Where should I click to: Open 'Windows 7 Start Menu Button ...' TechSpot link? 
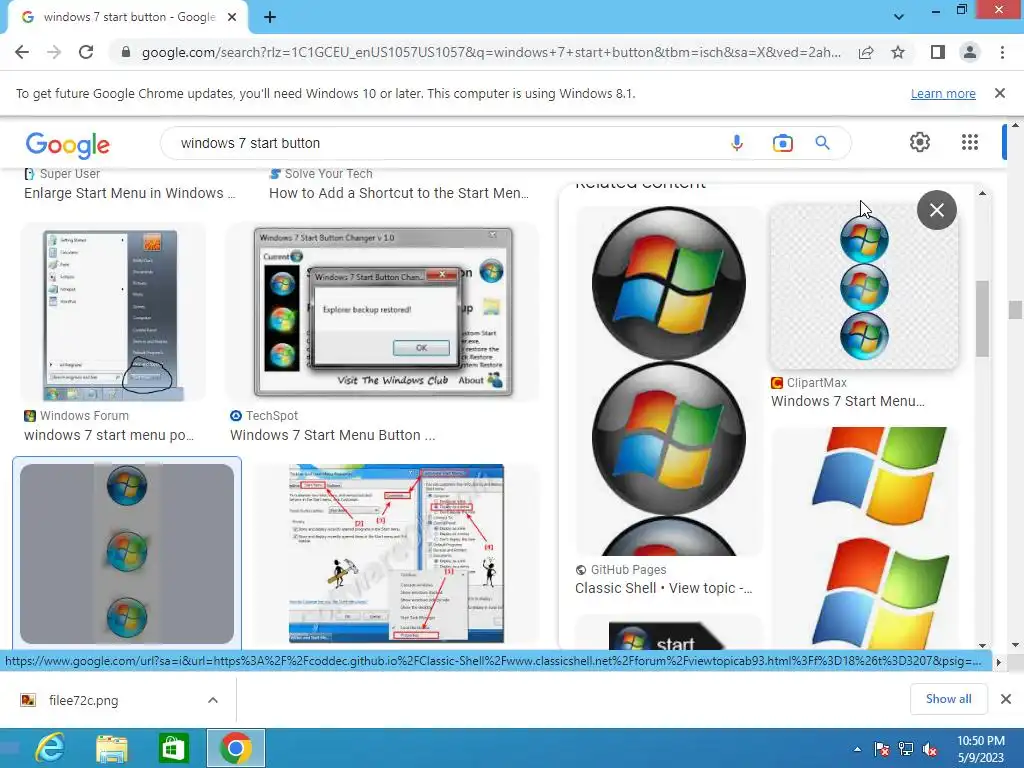point(332,435)
